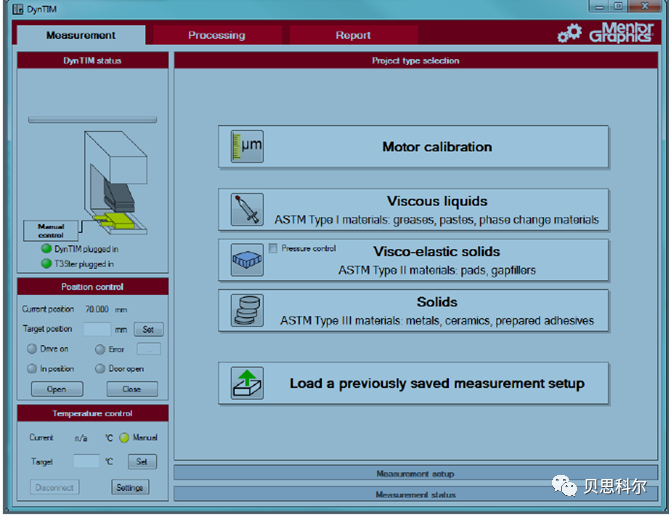Viewport: 669px width, 516px height.
Task: Click the Manual control label box
Action: tap(51, 230)
